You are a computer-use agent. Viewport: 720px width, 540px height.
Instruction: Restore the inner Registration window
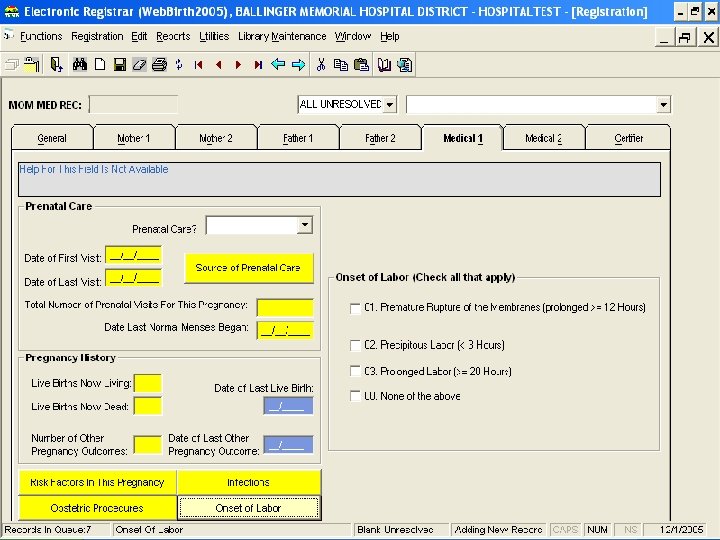point(685,37)
